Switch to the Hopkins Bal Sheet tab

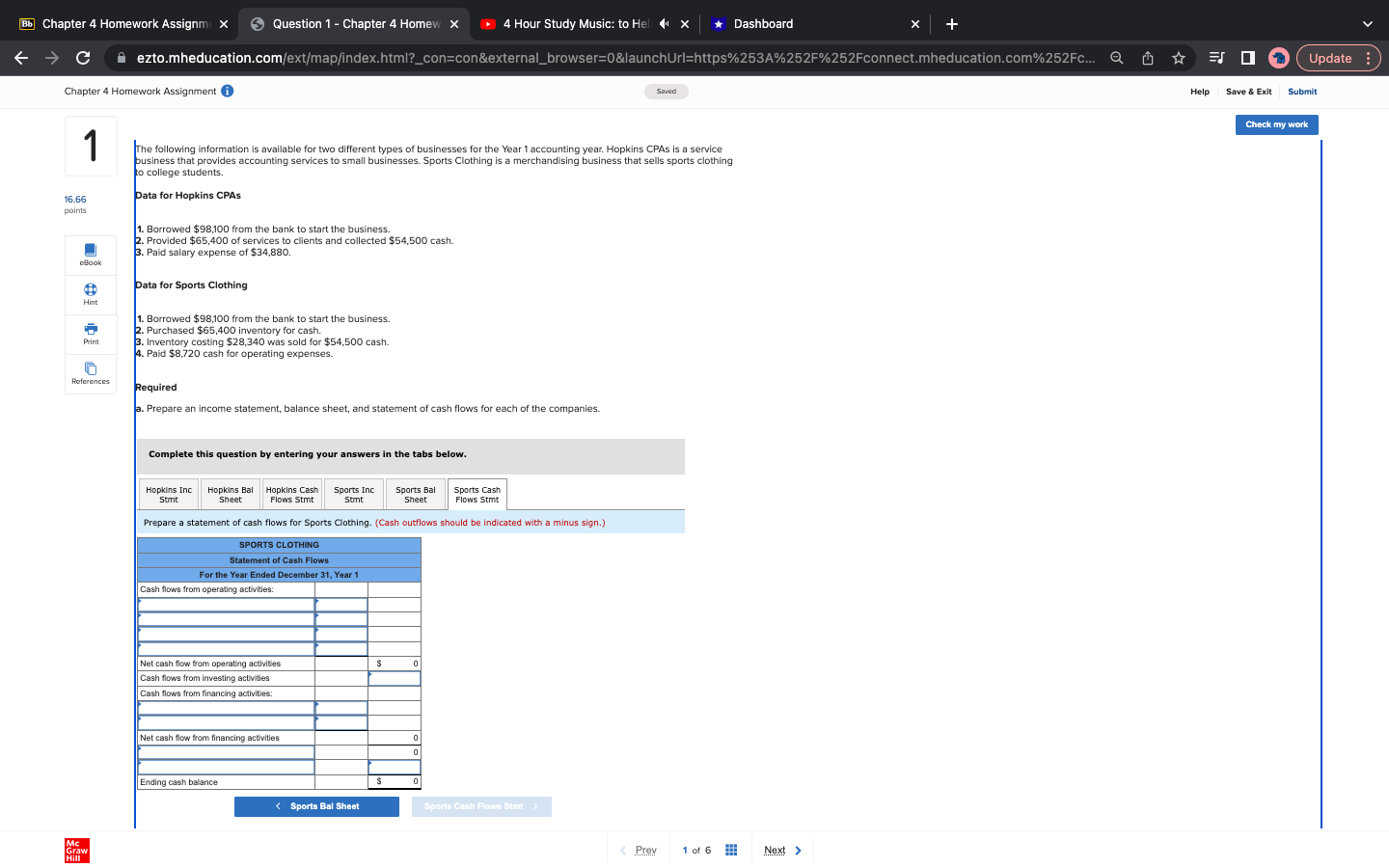click(231, 495)
